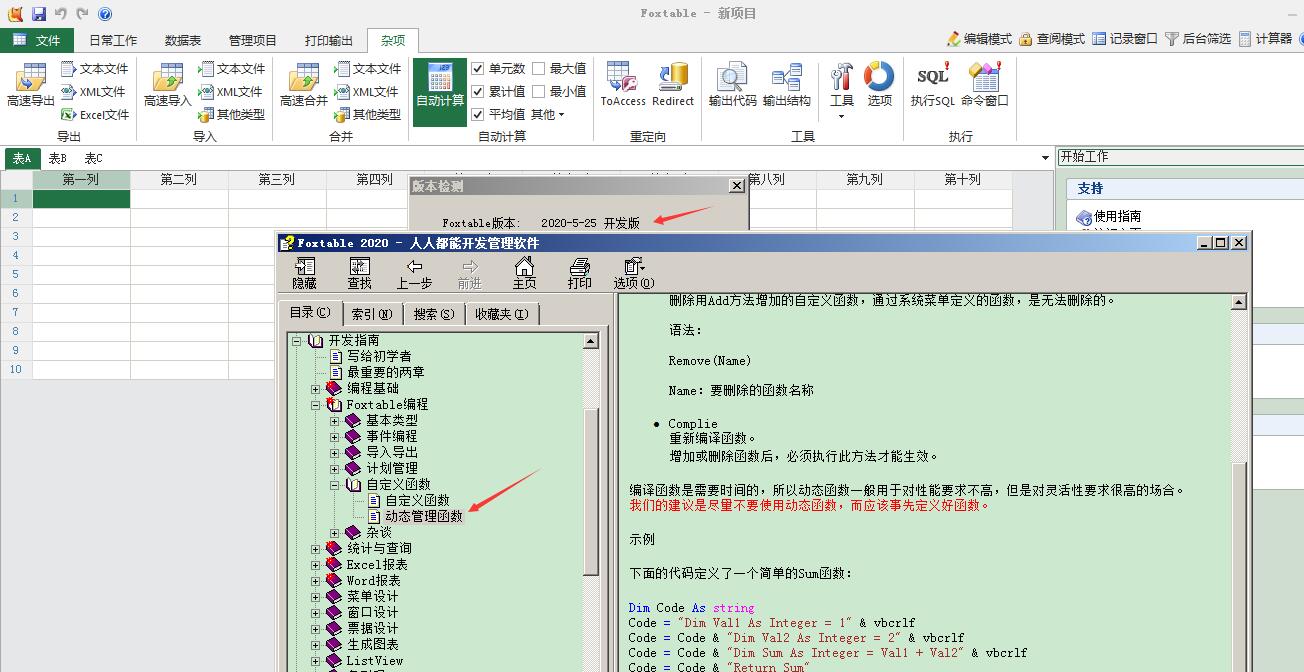Open the 其他 dropdown in 自动计算 group
This screenshot has width=1304, height=672.
(548, 115)
